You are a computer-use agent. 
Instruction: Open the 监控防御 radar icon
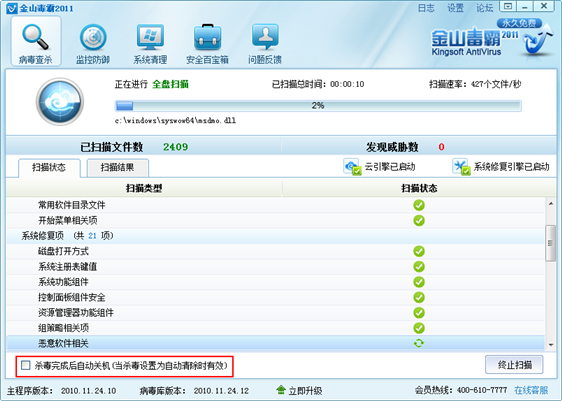tap(93, 37)
